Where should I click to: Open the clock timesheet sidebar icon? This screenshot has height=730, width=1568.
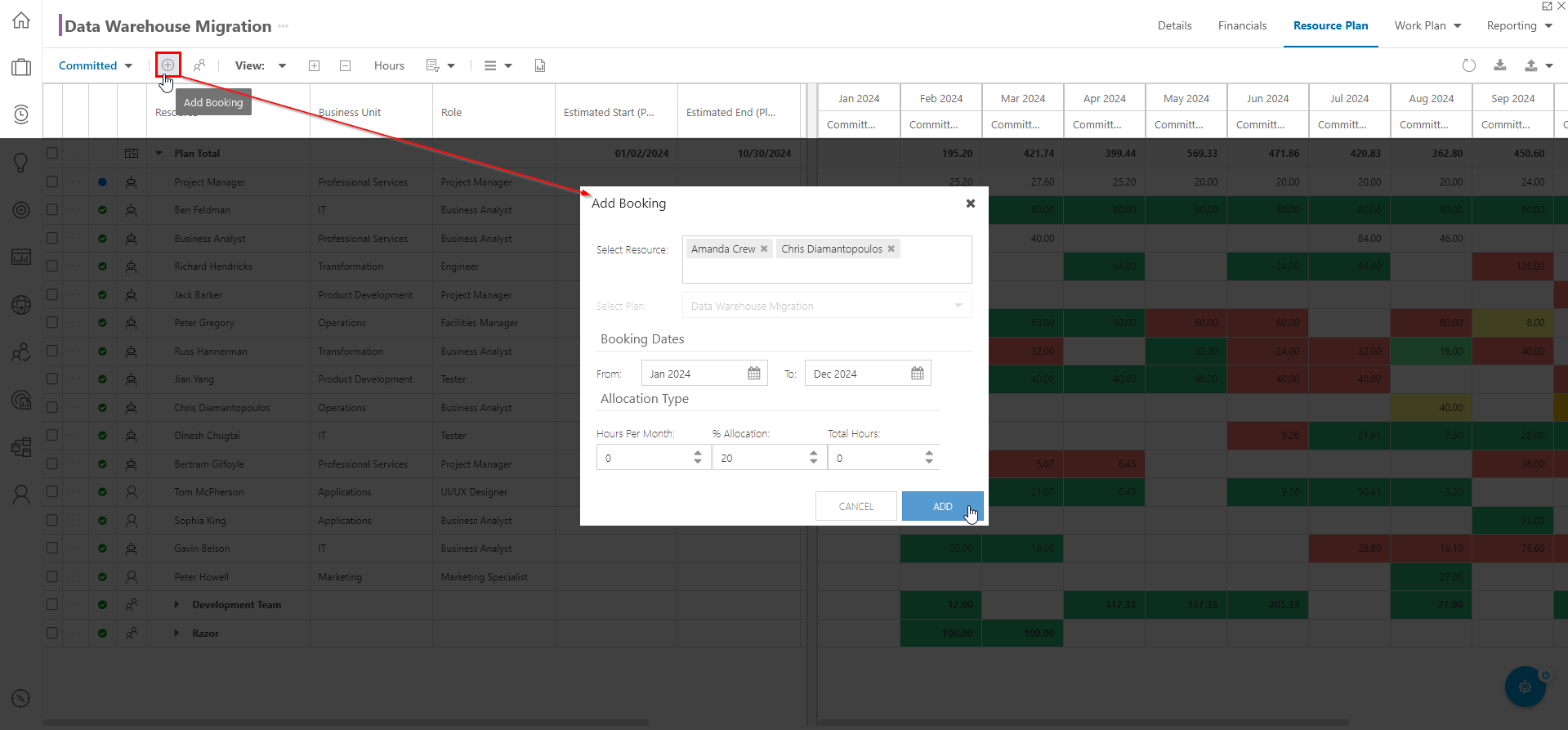(x=21, y=114)
